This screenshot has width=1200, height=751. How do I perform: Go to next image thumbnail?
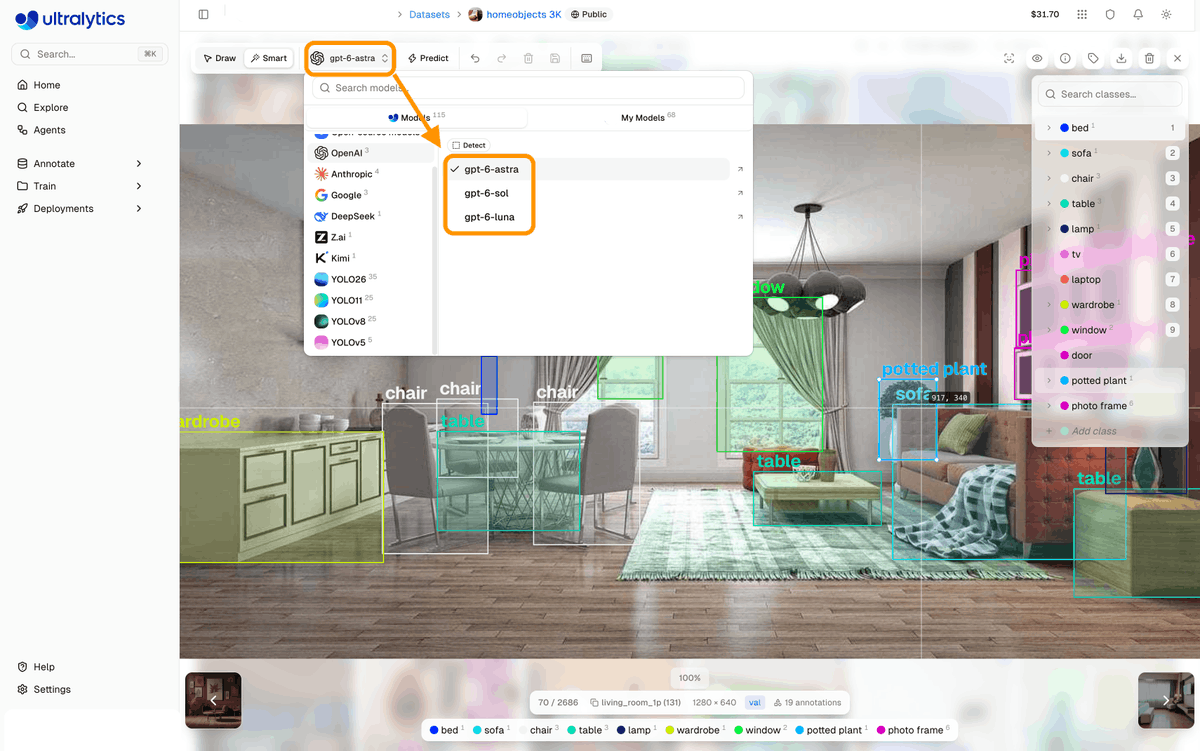1166,700
